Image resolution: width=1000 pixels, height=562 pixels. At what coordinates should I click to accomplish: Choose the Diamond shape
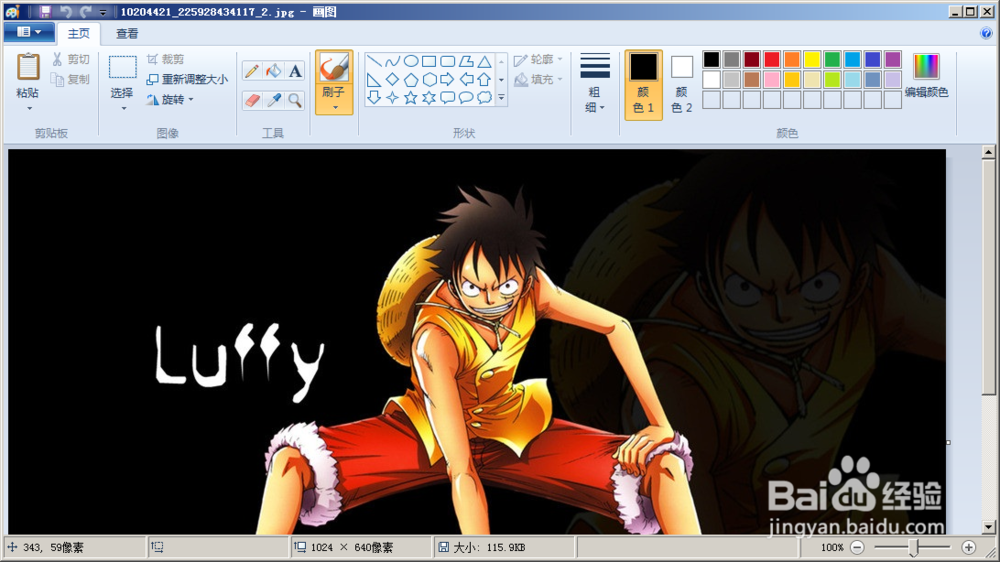point(392,79)
